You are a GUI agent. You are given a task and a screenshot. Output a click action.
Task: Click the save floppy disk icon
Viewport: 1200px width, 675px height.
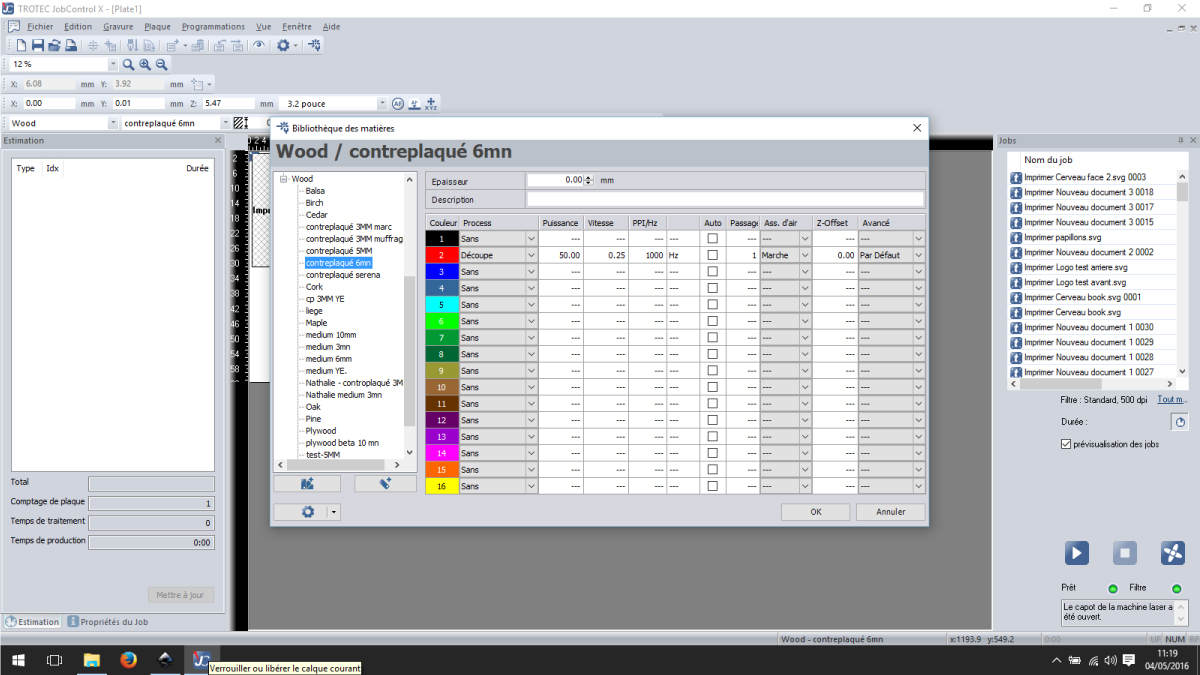pos(37,45)
